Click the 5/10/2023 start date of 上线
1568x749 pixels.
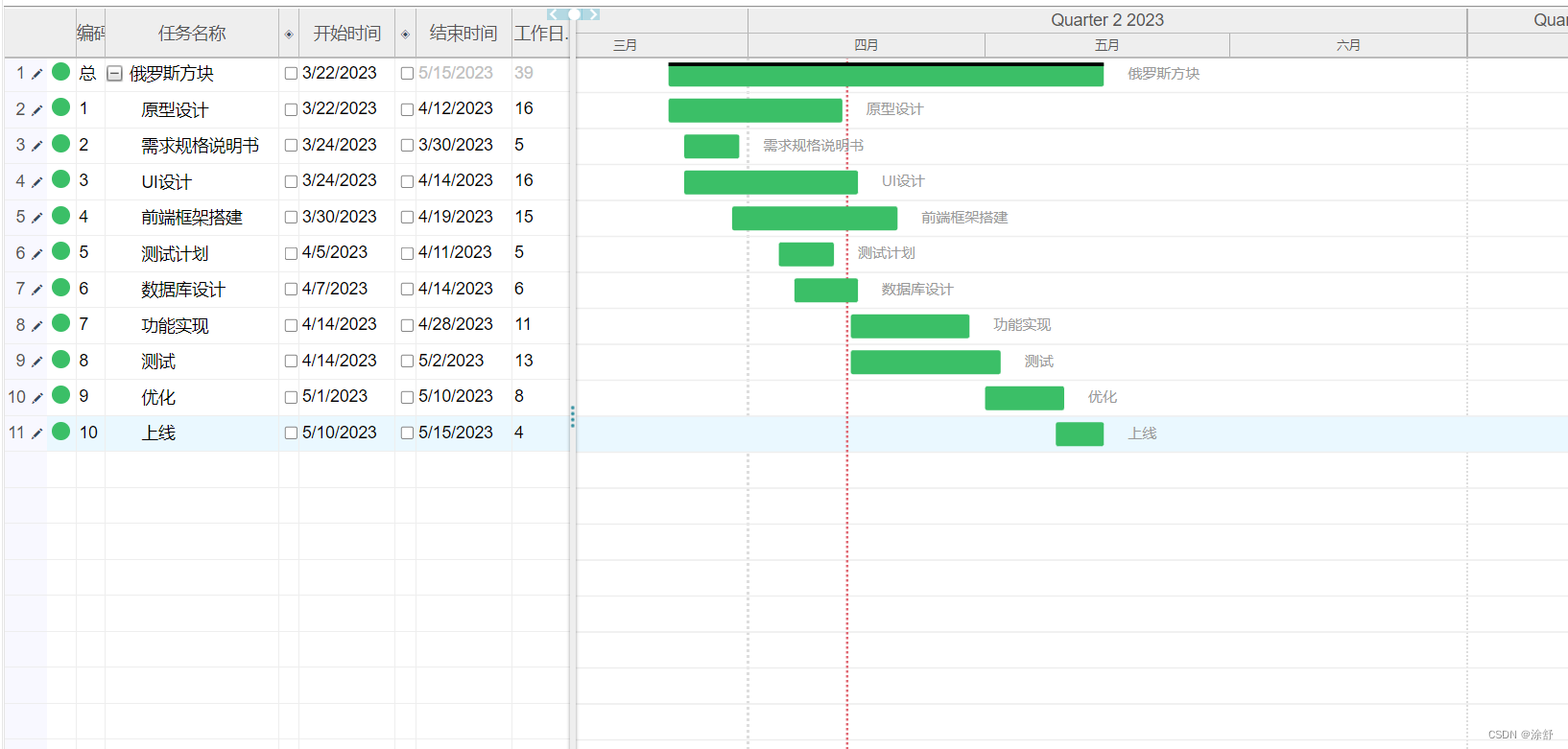339,433
